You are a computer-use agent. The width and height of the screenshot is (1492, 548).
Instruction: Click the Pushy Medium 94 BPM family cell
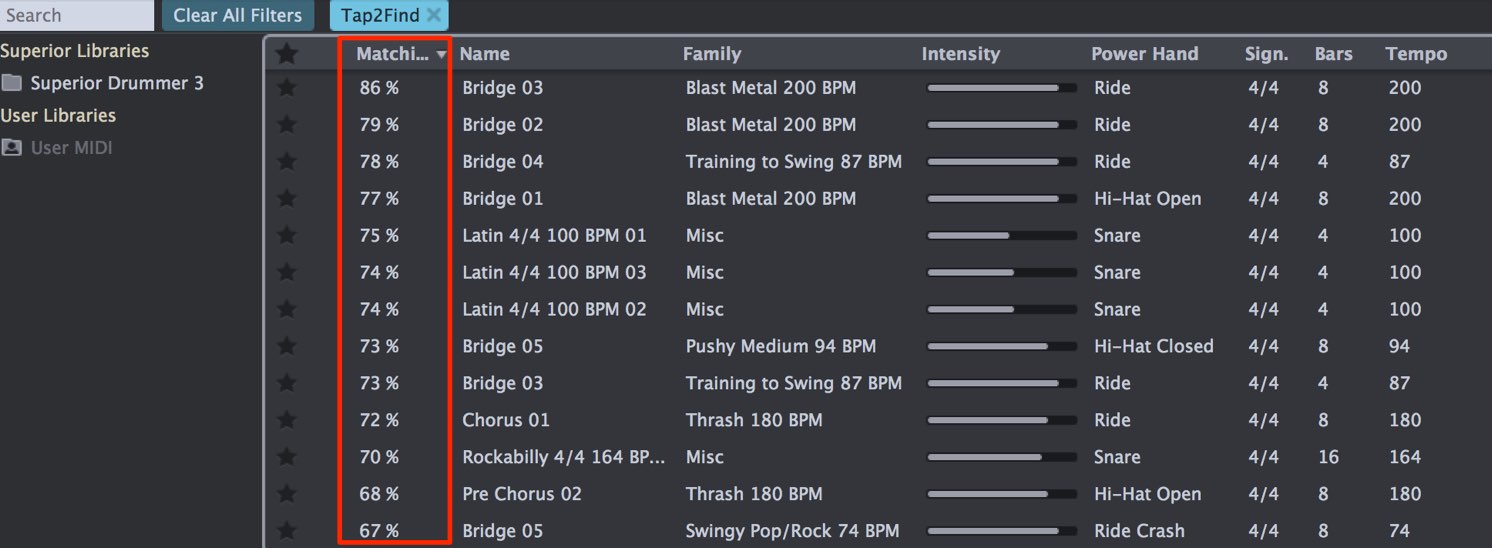coord(781,347)
